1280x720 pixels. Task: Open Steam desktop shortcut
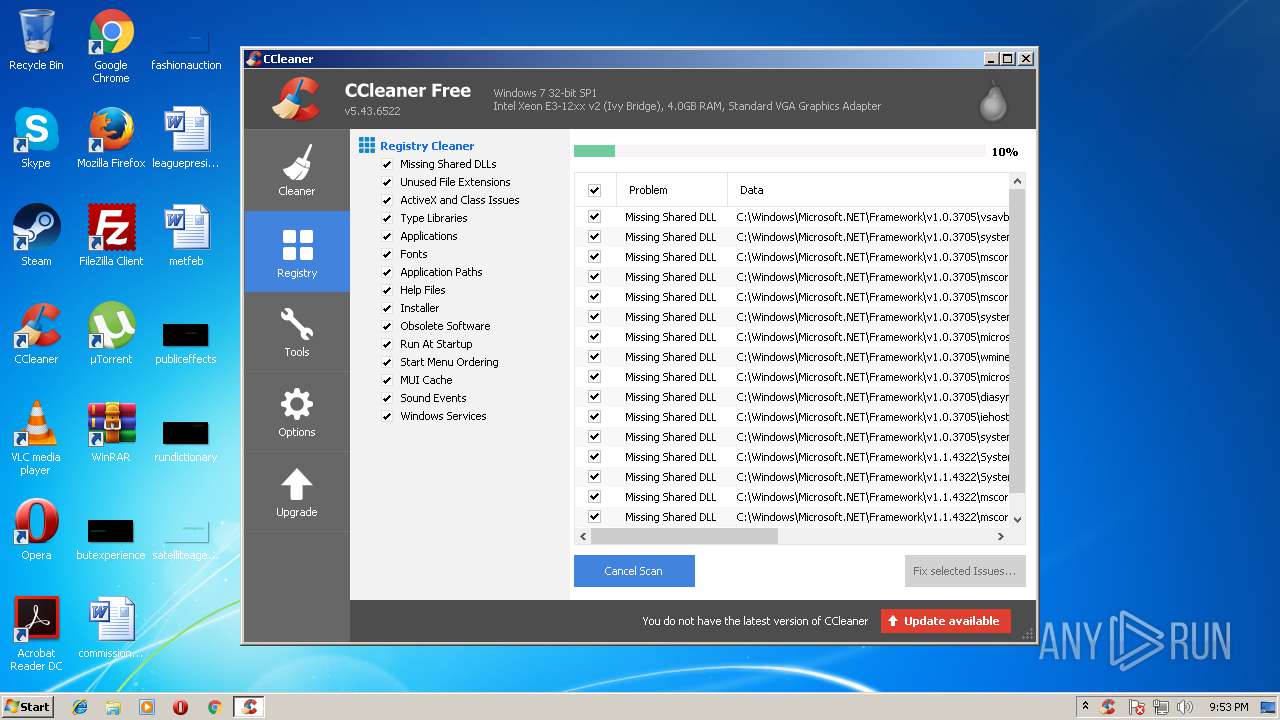36,236
